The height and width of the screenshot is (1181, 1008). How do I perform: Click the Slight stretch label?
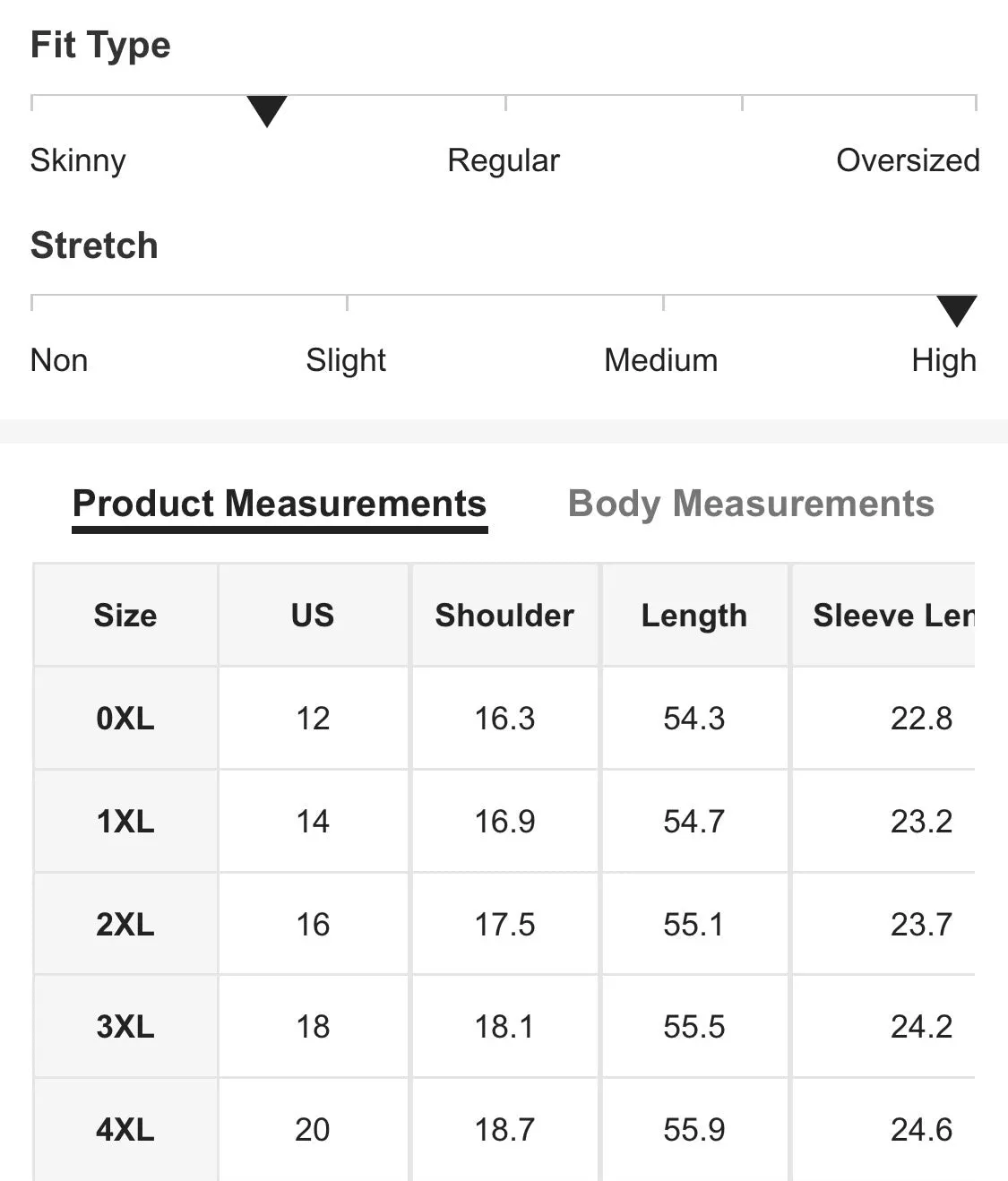346,361
